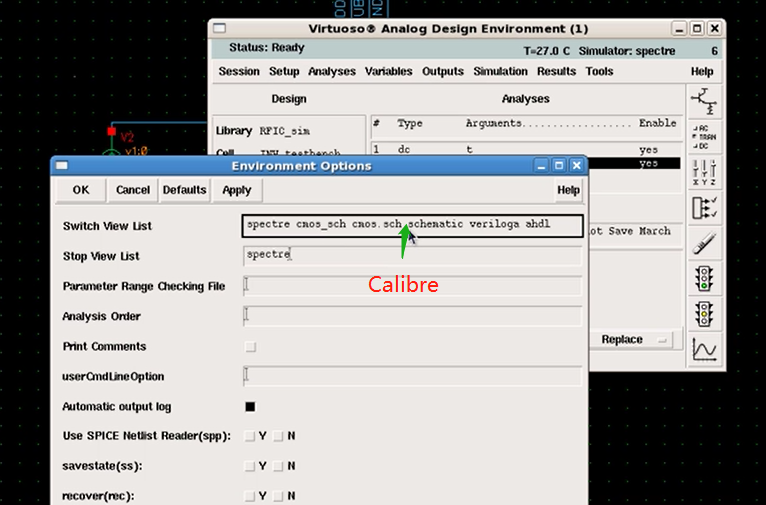
Task: Click the red V2 pin in schematic
Action: coord(111,131)
